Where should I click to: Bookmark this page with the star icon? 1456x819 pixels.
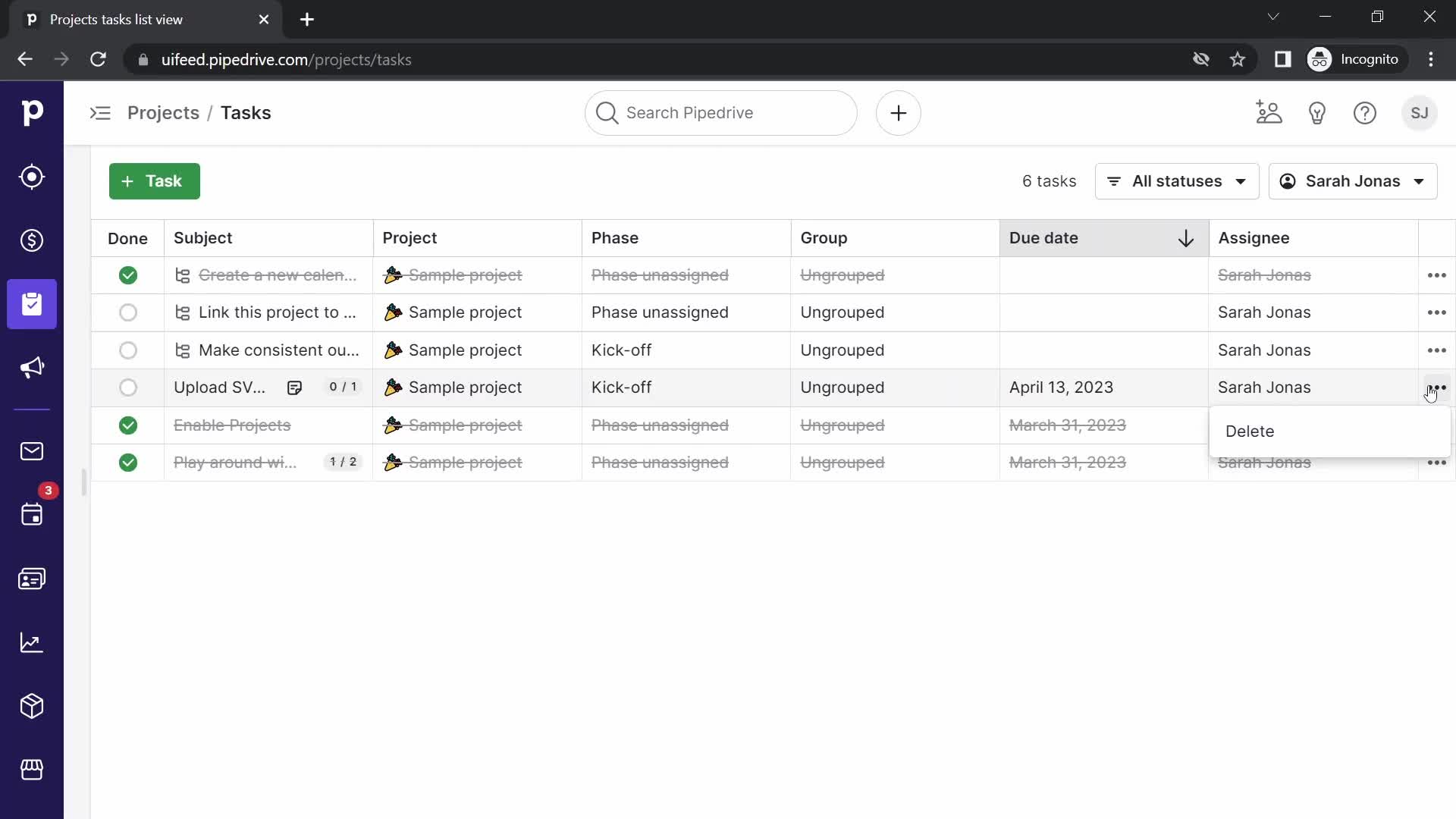[1238, 59]
